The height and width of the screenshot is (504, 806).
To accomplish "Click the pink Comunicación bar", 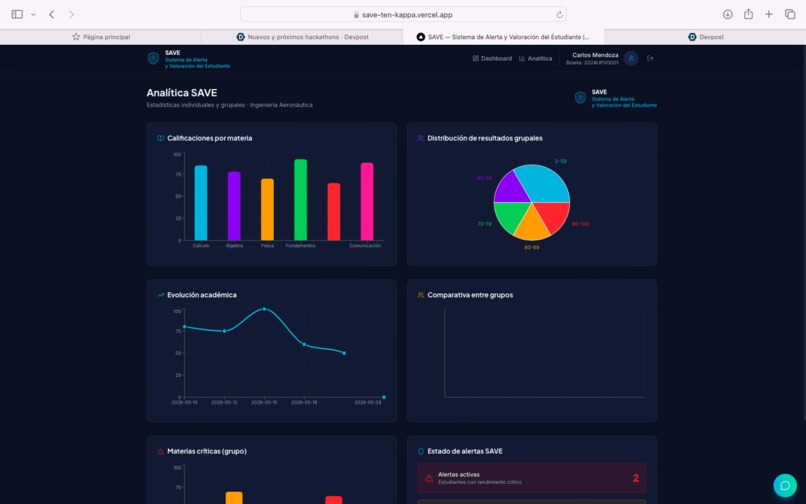I will 367,201.
